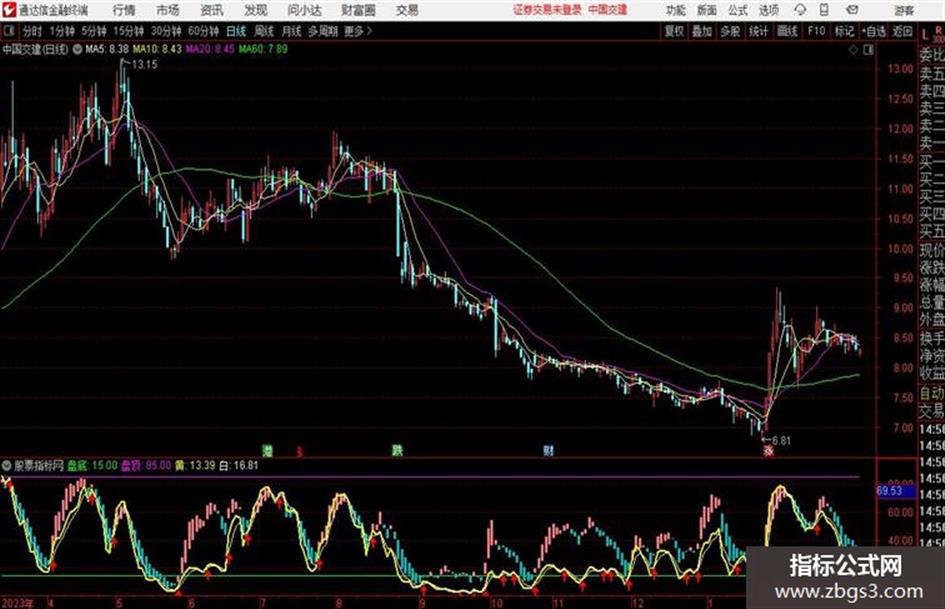Click the MA5: 8.38 indicator value
Viewport: 945px width, 609px height.
(x=107, y=49)
